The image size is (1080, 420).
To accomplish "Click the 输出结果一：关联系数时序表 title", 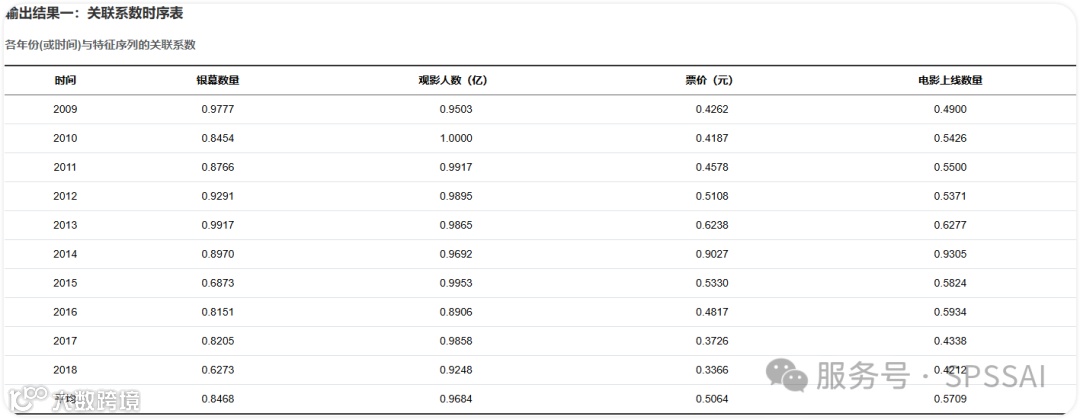I will [x=94, y=14].
